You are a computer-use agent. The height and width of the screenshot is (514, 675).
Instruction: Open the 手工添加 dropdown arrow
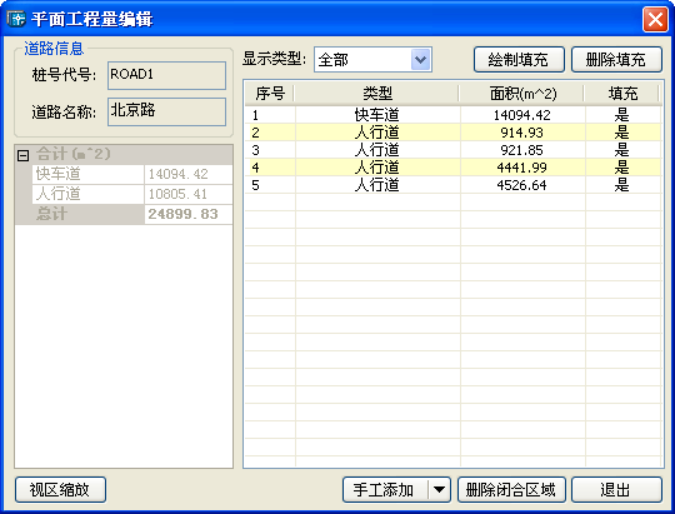tap(440, 490)
